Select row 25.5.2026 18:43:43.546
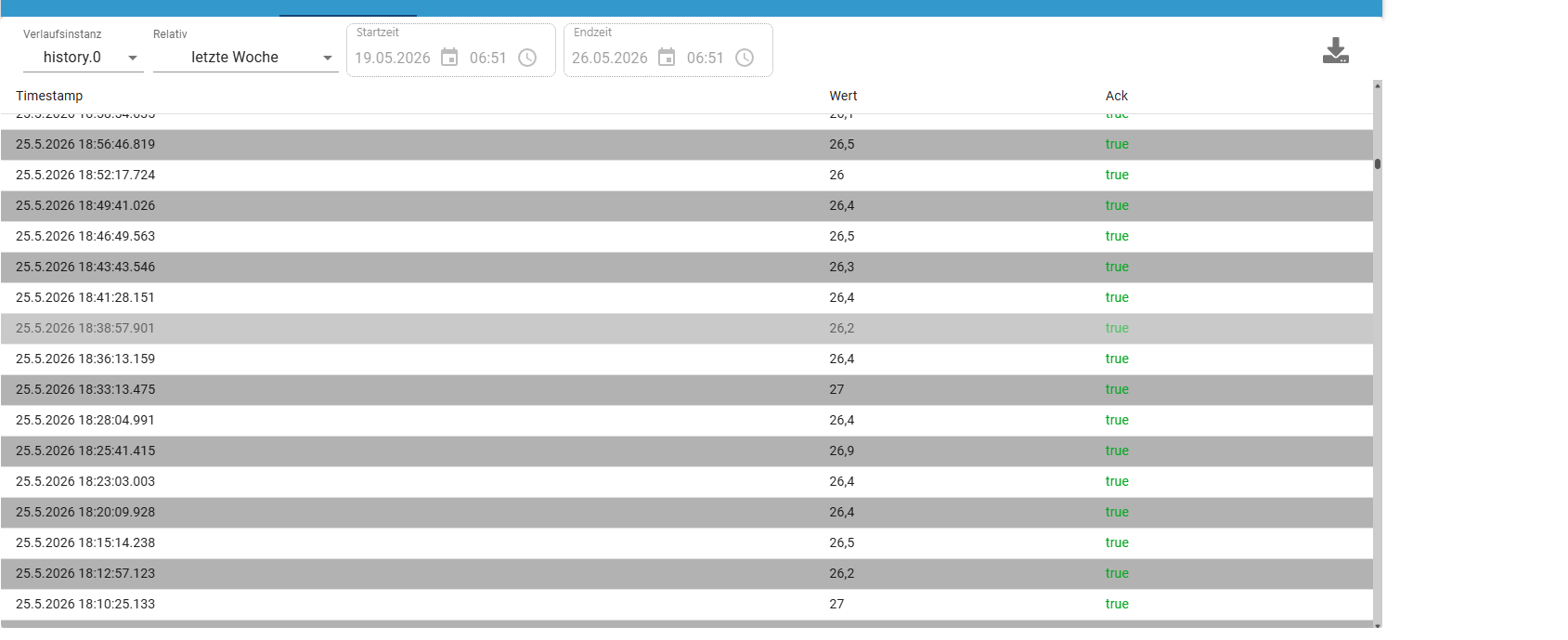 click(687, 267)
